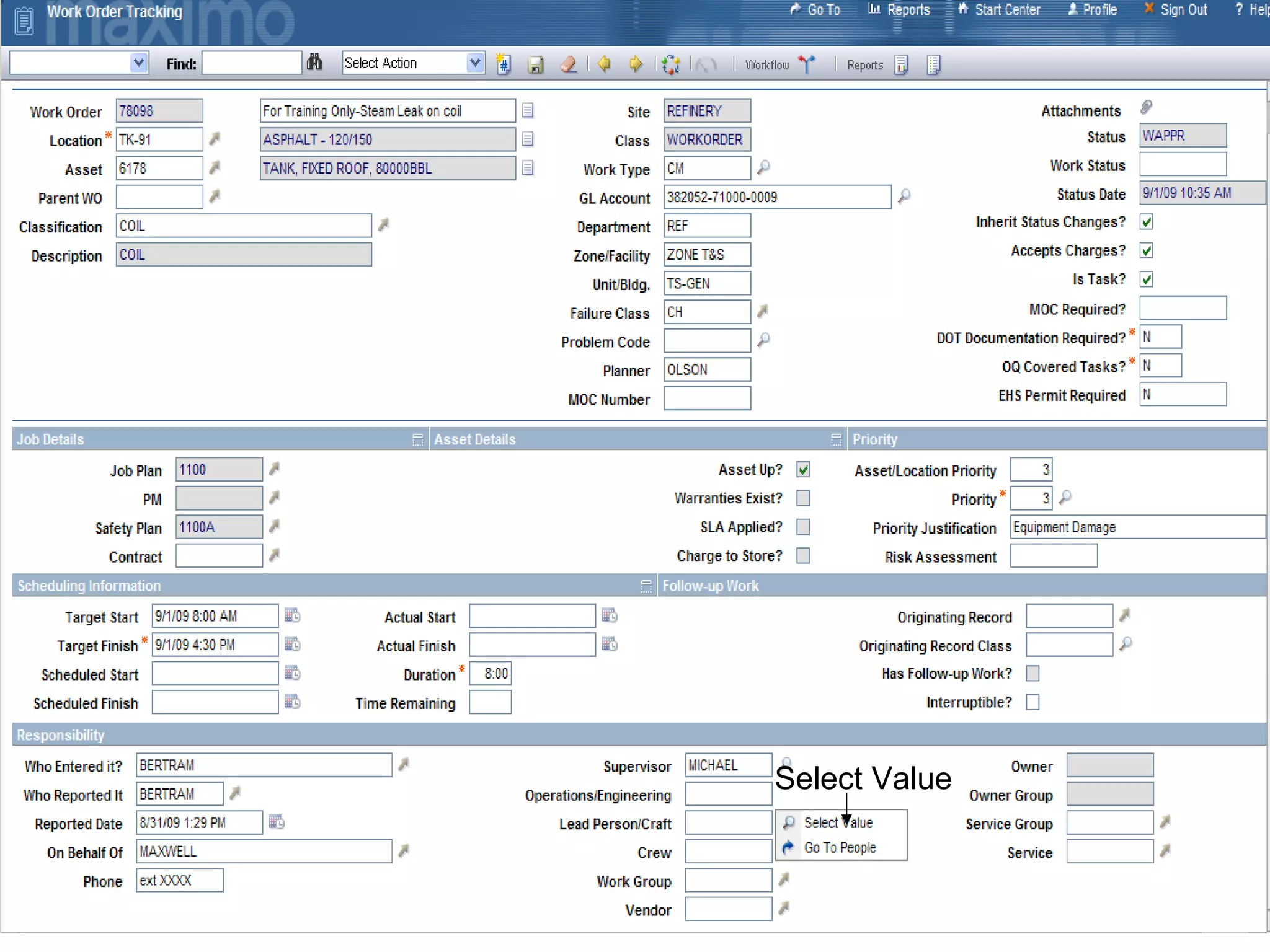Click the Problem Code input field
The height and width of the screenshot is (952, 1270).
[x=706, y=341]
